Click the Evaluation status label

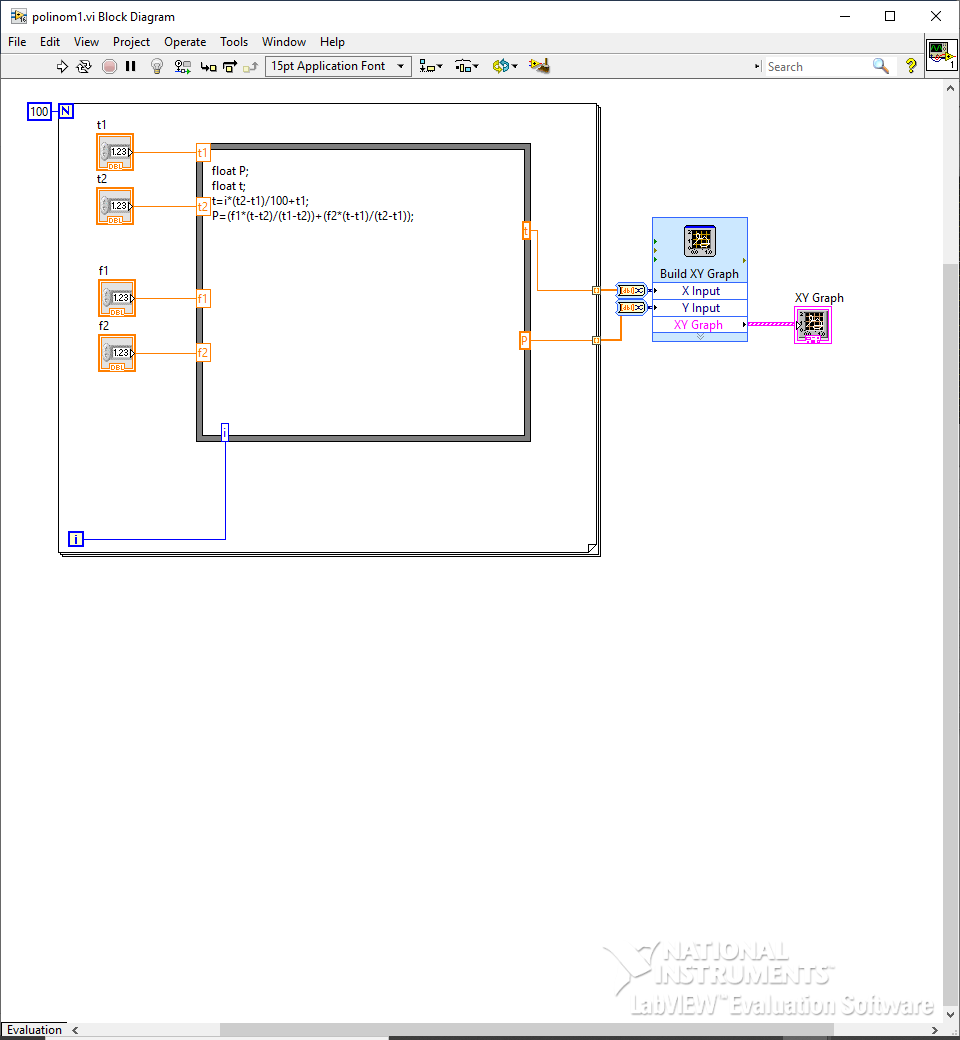pyautogui.click(x=34, y=1030)
